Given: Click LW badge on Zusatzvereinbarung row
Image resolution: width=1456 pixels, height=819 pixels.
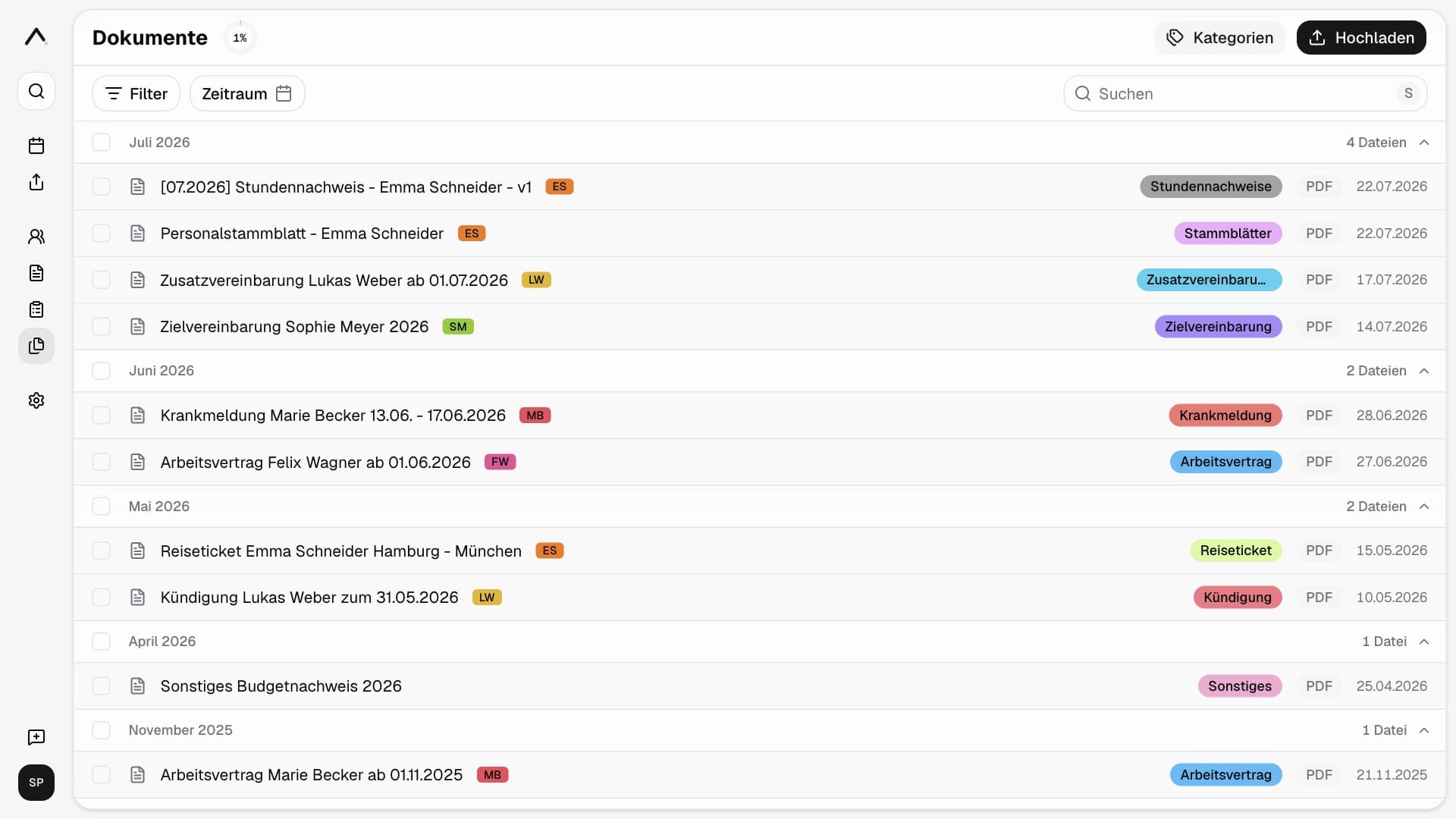Looking at the screenshot, I should tap(536, 280).
